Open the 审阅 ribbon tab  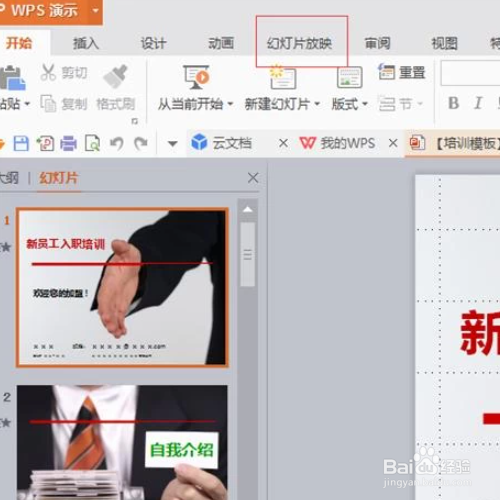pos(377,43)
